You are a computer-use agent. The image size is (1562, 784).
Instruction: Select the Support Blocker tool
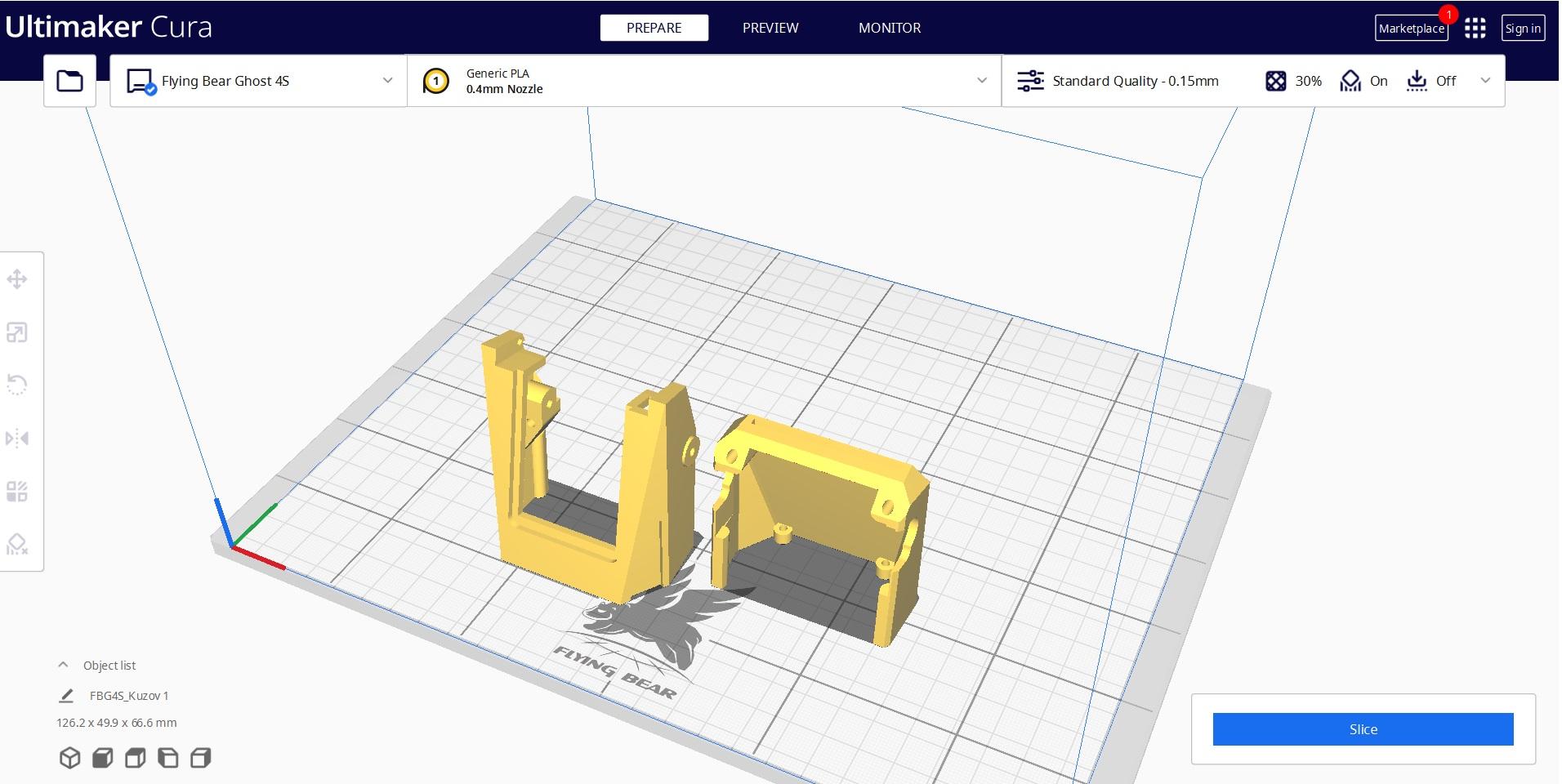coord(17,544)
